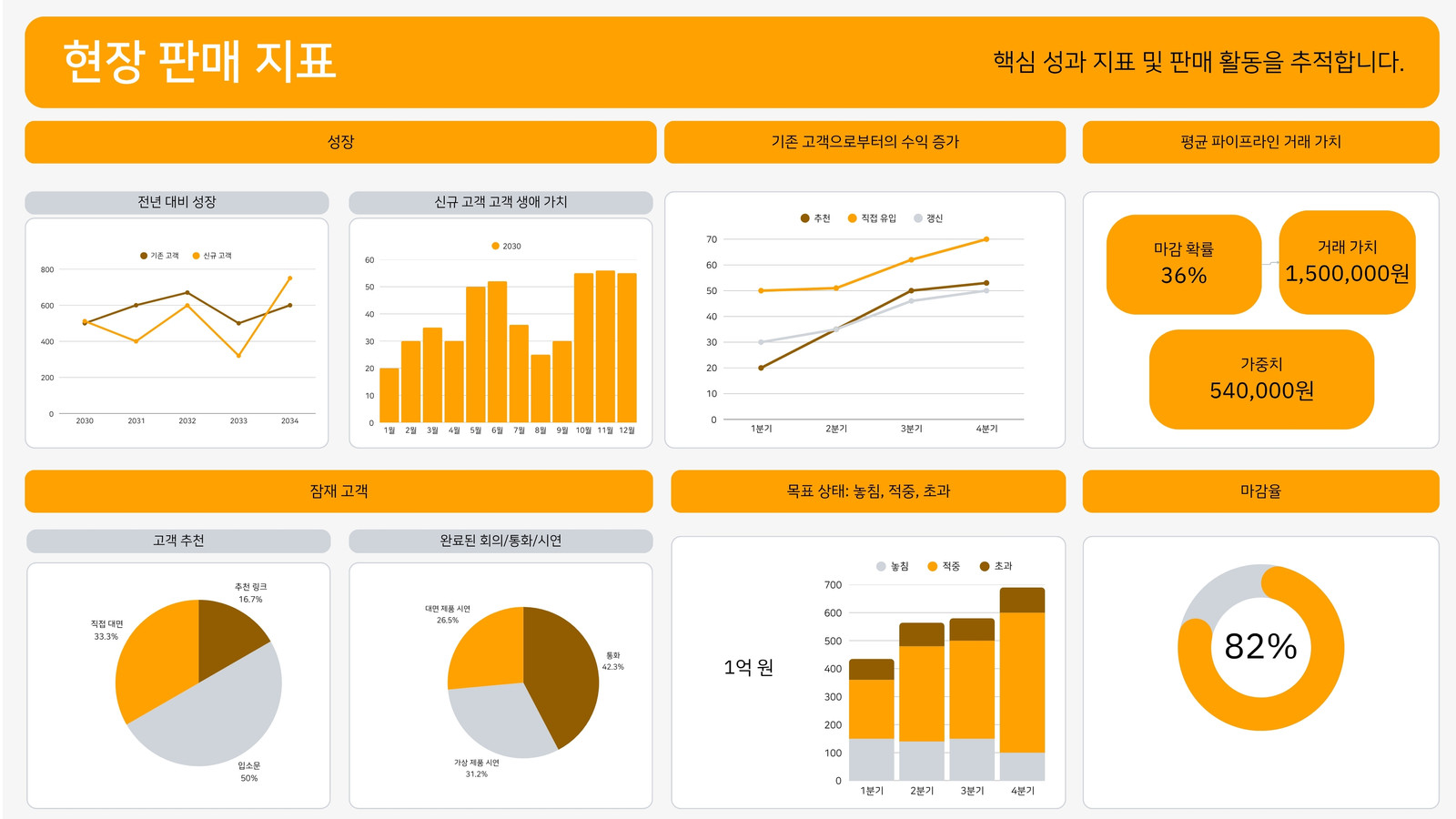
Task: Select the 4분기 stacked bar
Action: coord(1022,683)
